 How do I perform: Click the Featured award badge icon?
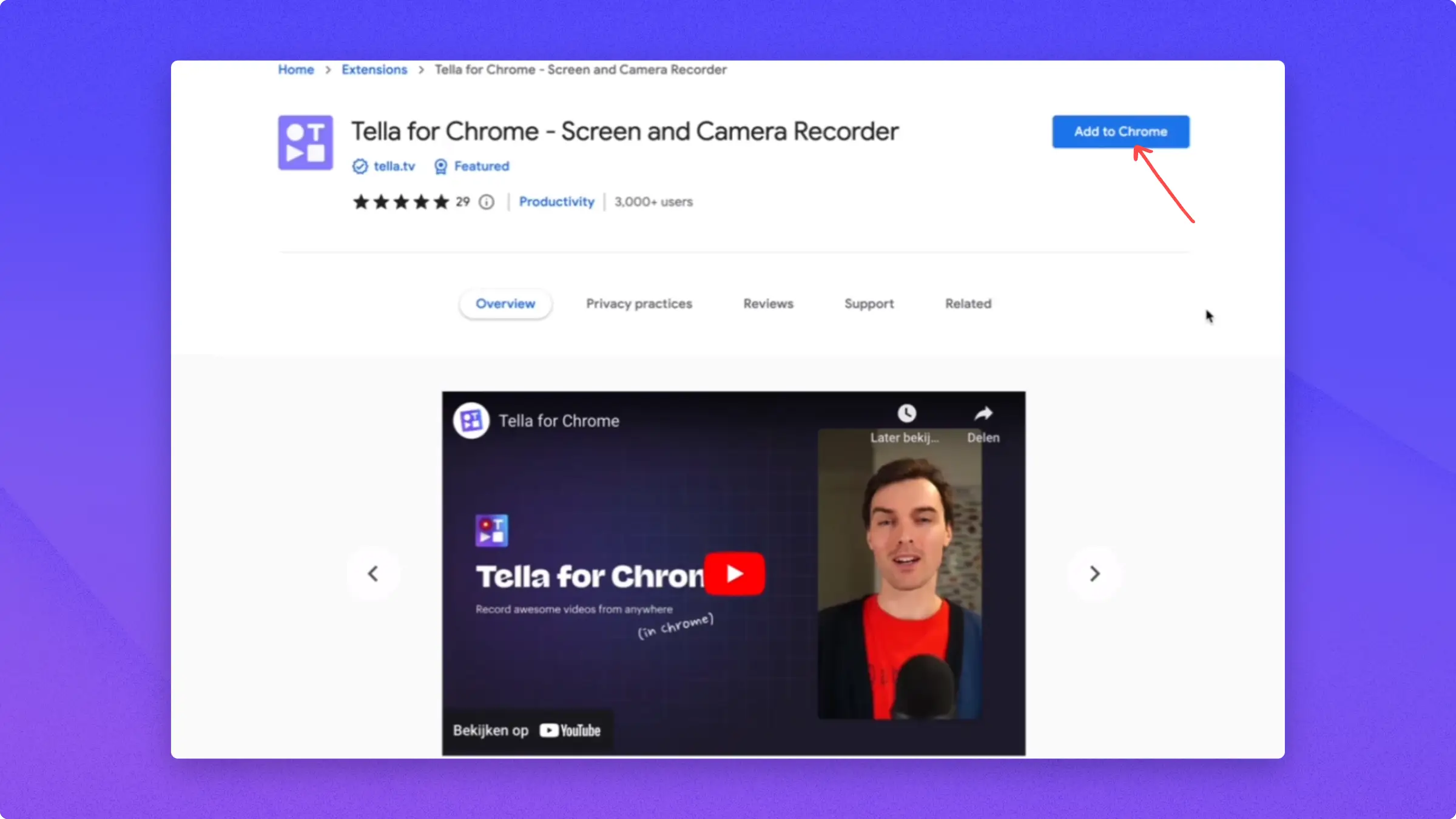[x=440, y=166]
